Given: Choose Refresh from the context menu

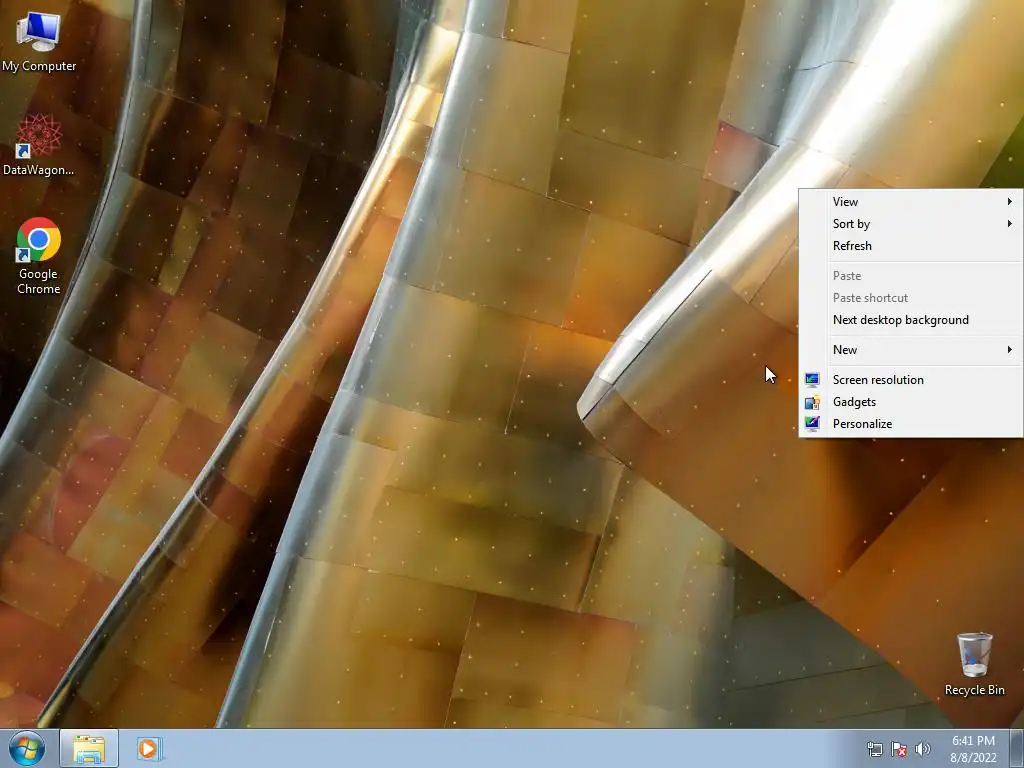Looking at the screenshot, I should [x=911, y=246].
